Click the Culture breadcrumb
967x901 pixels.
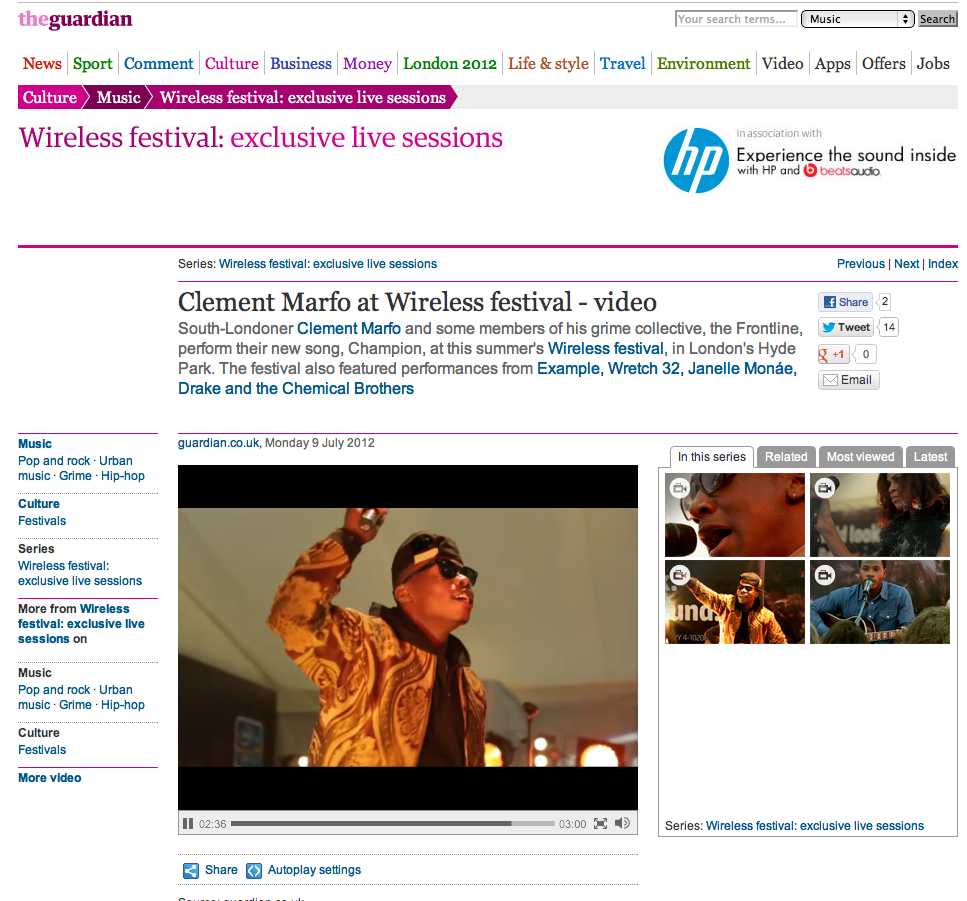(x=50, y=97)
